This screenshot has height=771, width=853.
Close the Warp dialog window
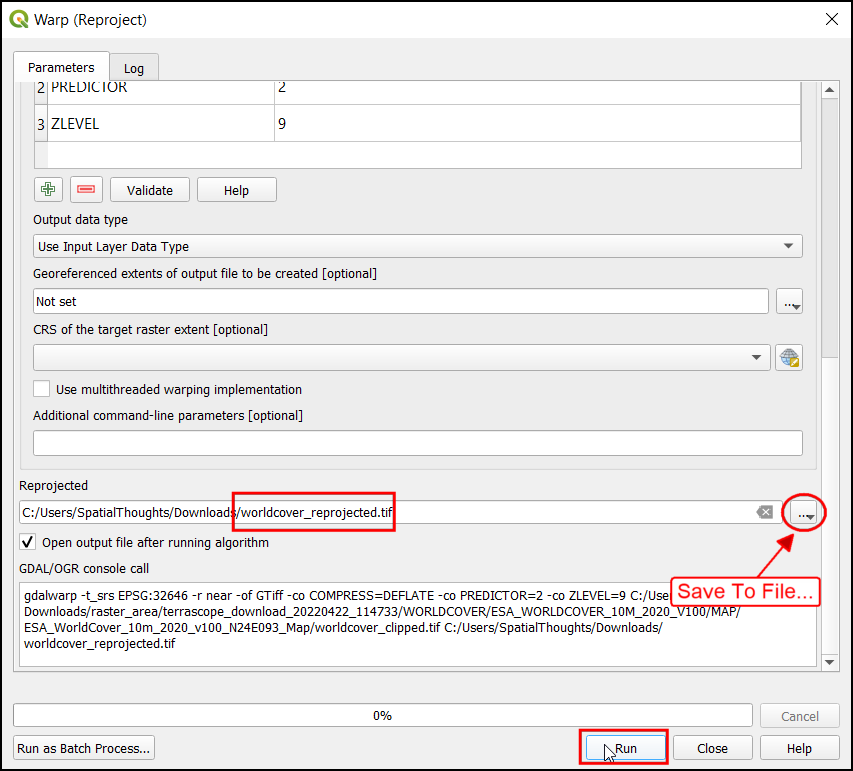830,19
